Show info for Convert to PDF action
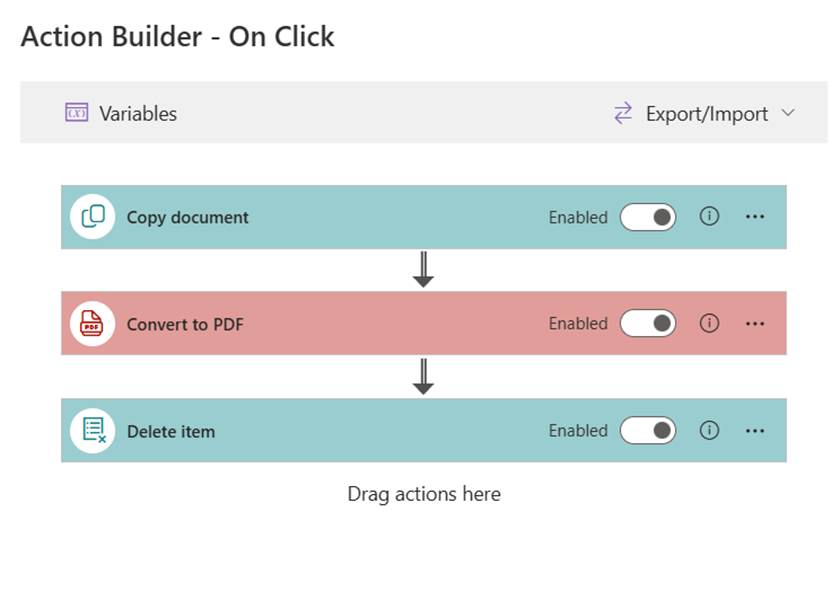The image size is (840, 591). [x=709, y=323]
